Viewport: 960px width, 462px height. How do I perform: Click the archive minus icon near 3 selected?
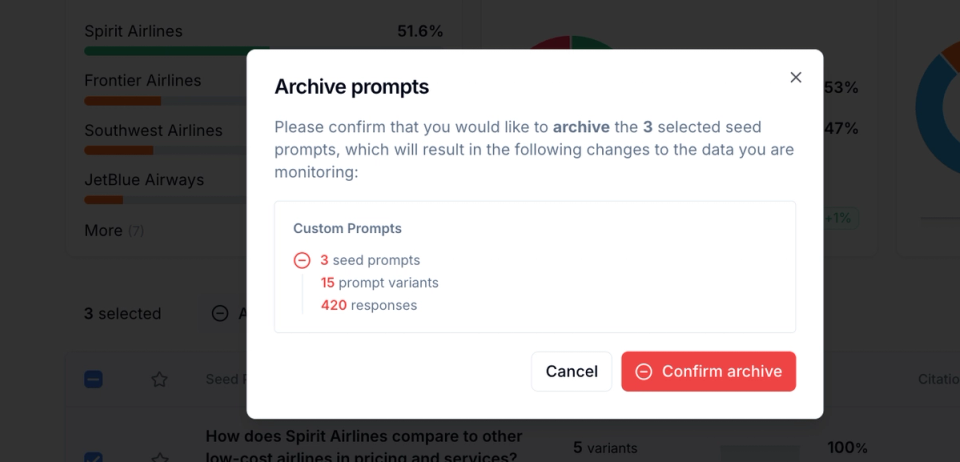(220, 313)
